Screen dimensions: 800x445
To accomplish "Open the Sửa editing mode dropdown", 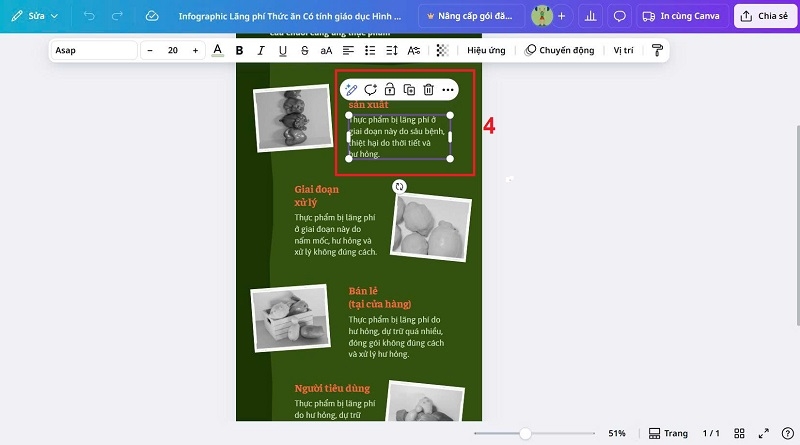I will point(35,16).
